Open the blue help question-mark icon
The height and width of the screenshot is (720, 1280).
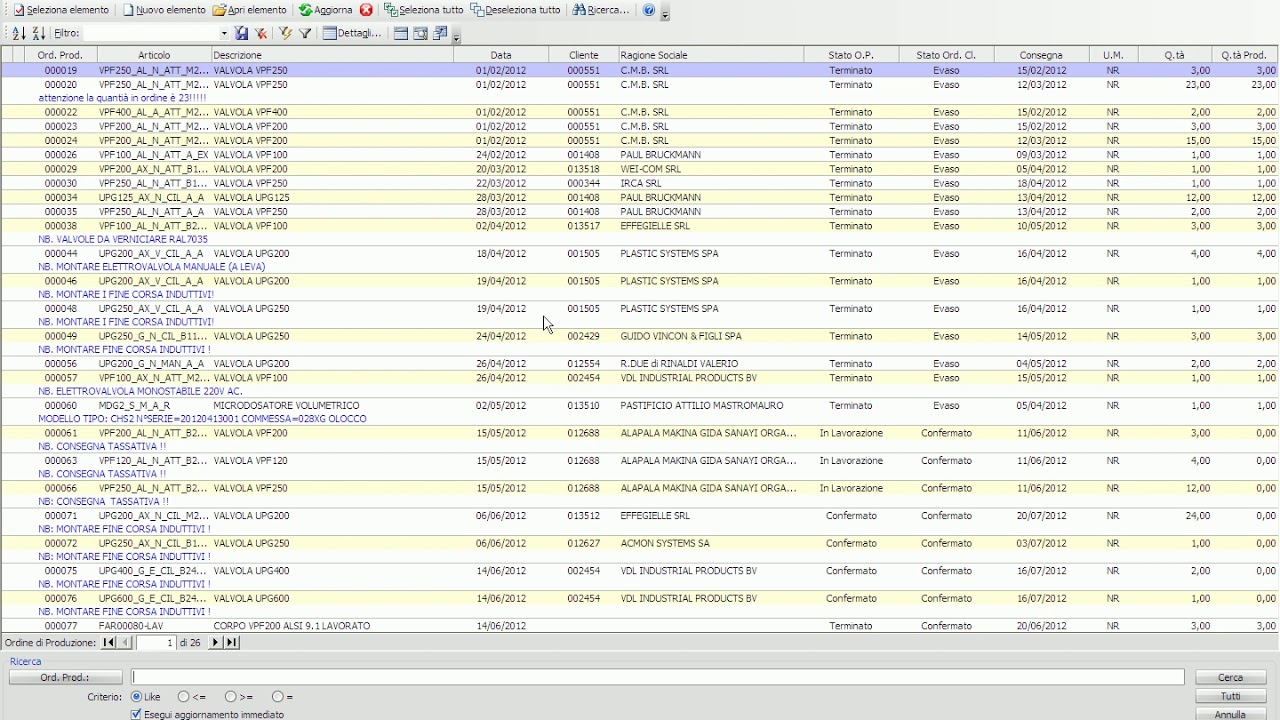coord(649,10)
